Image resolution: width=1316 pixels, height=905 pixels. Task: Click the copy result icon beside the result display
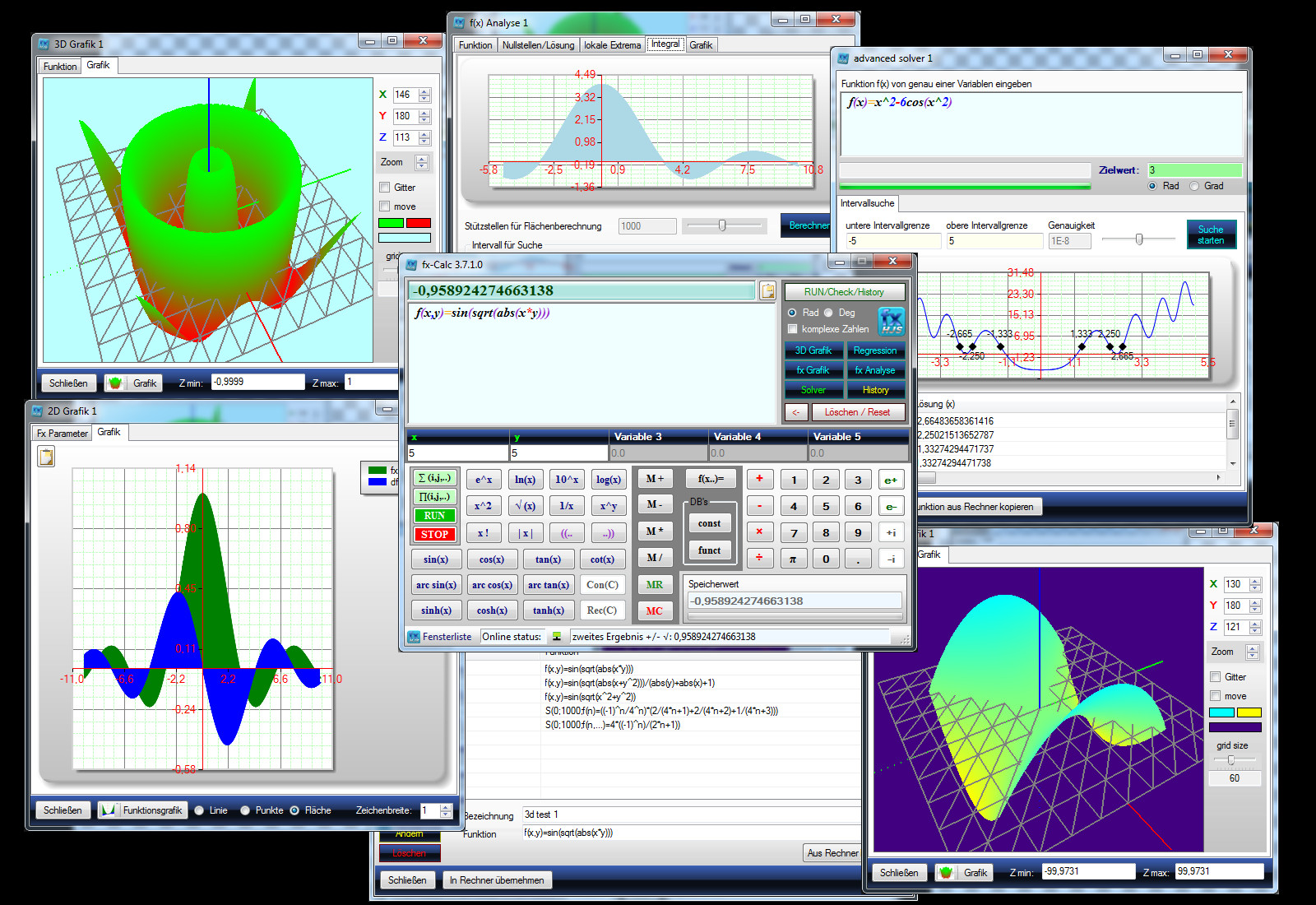click(x=768, y=290)
